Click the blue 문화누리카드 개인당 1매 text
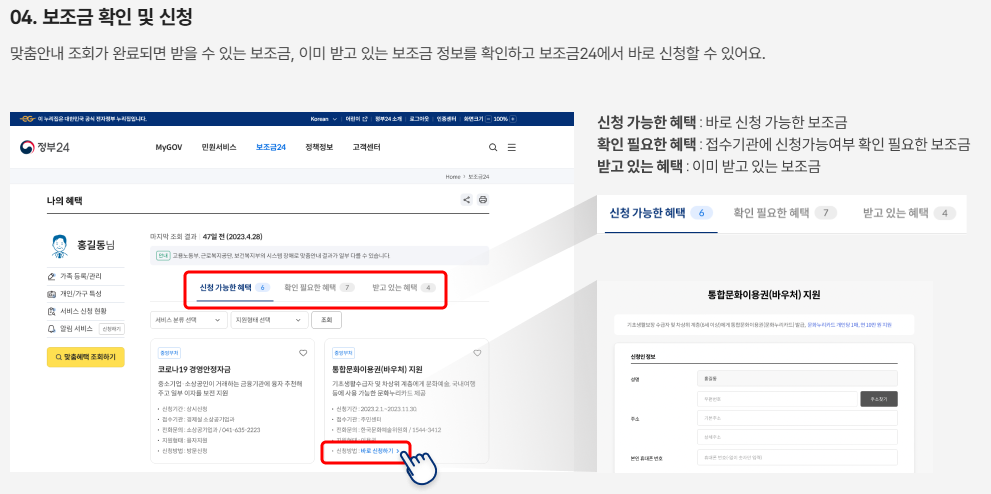The height and width of the screenshot is (494, 991). pos(849,325)
